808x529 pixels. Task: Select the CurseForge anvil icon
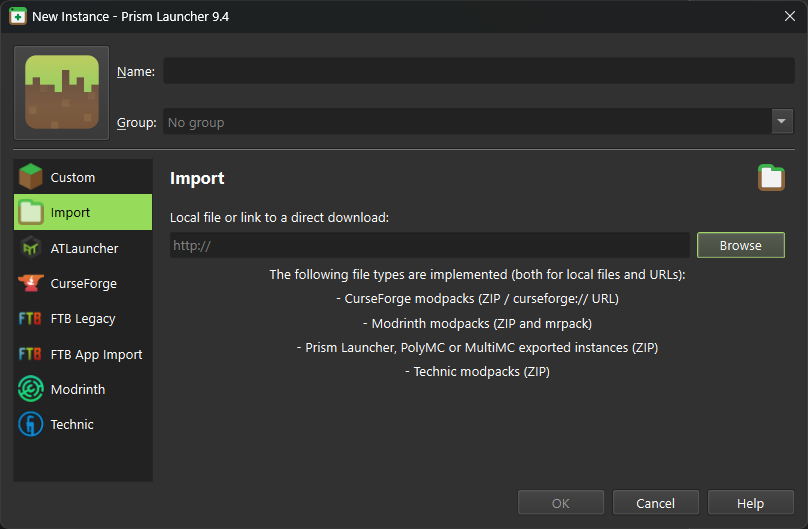click(x=31, y=283)
